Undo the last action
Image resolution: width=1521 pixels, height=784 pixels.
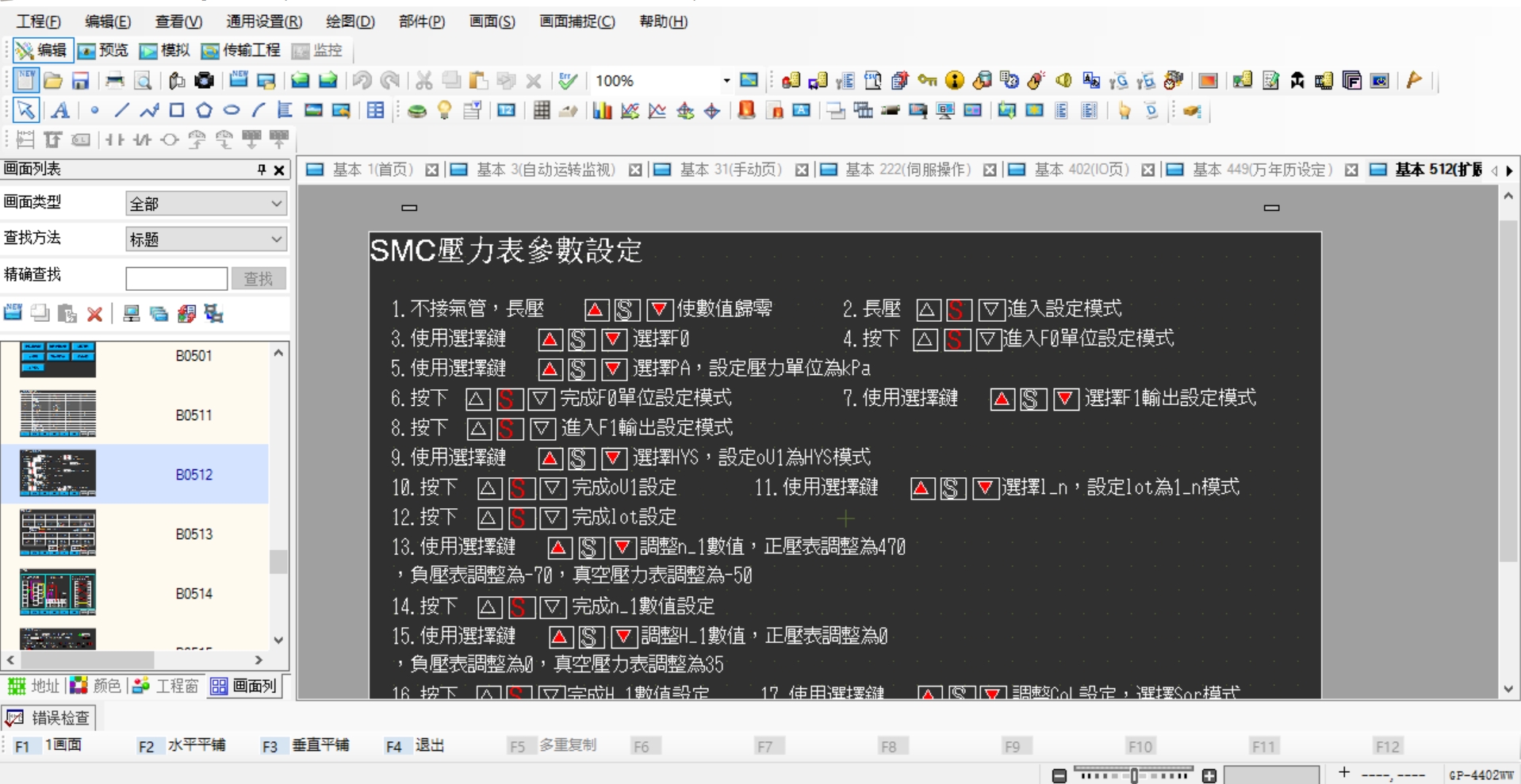point(362,80)
